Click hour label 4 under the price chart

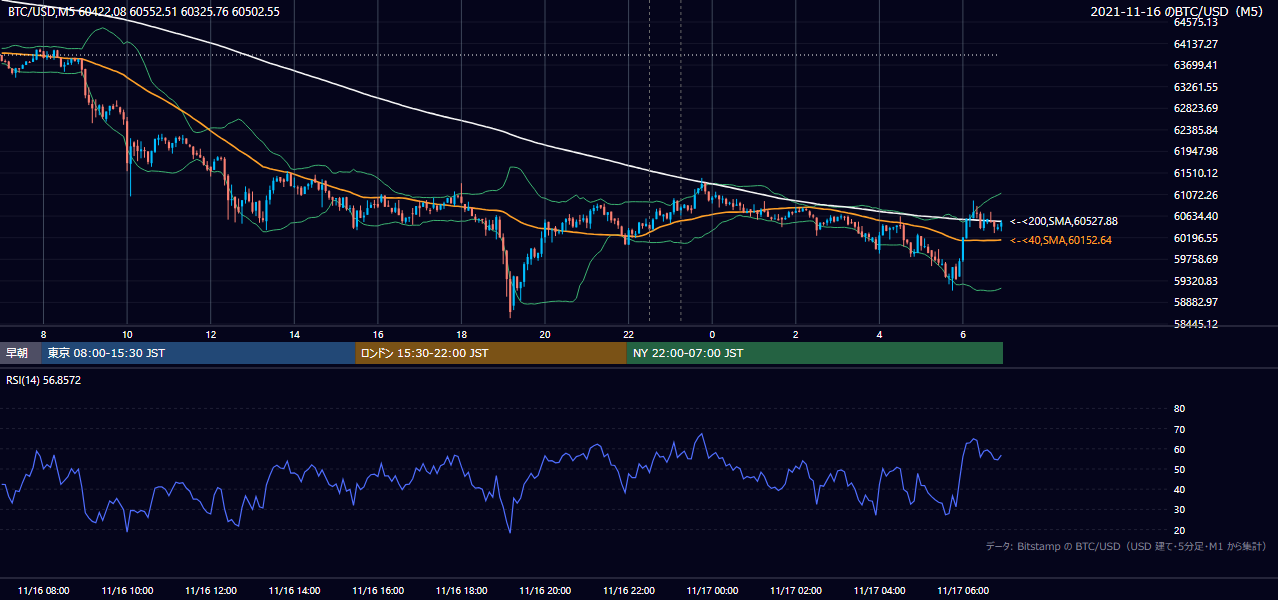pos(879,334)
